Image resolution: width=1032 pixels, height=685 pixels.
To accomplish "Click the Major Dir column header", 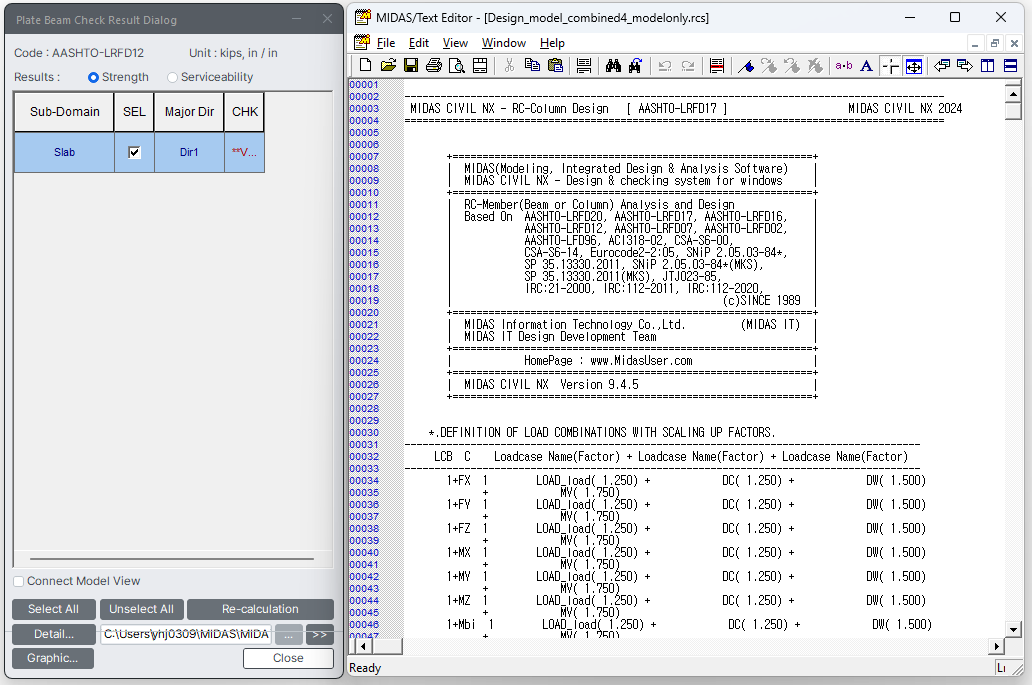I will [x=189, y=112].
